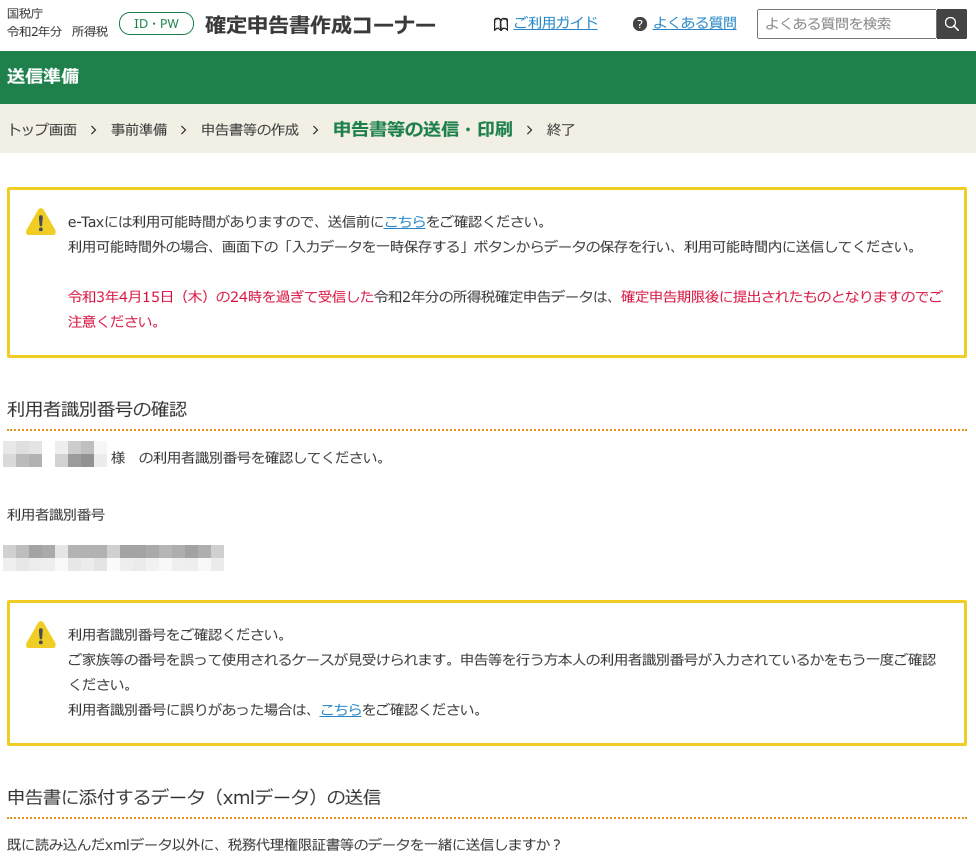The image size is (976, 865).
Task: Click the search magnifier icon
Action: [x=950, y=23]
